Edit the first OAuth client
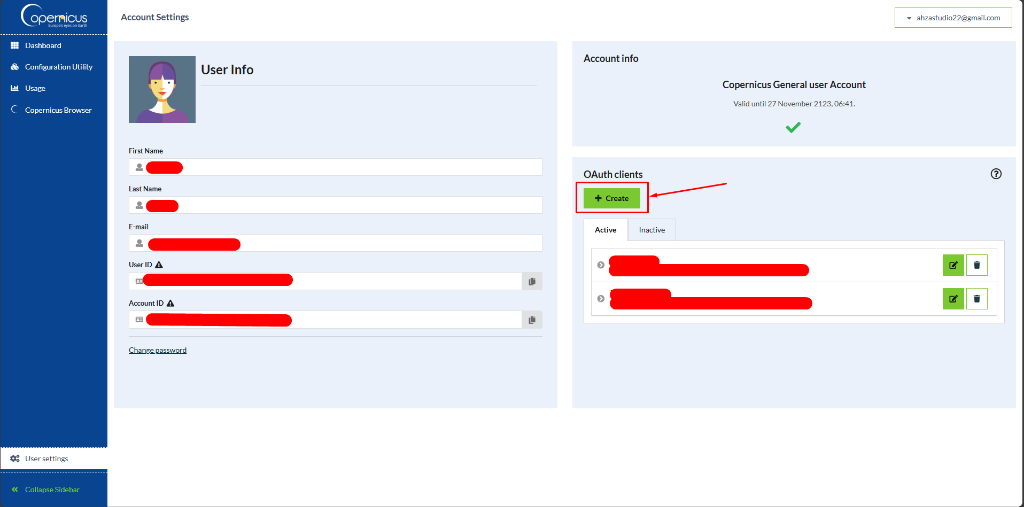 click(x=953, y=265)
